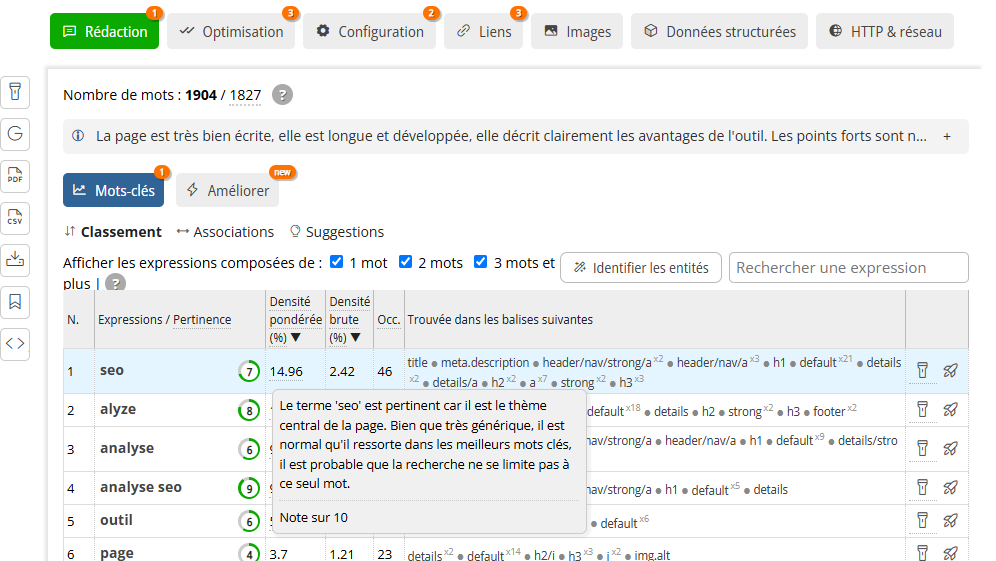The width and height of the screenshot is (996, 561).
Task: Click relevance score 6 circle for 'outil'
Action: 249,522
